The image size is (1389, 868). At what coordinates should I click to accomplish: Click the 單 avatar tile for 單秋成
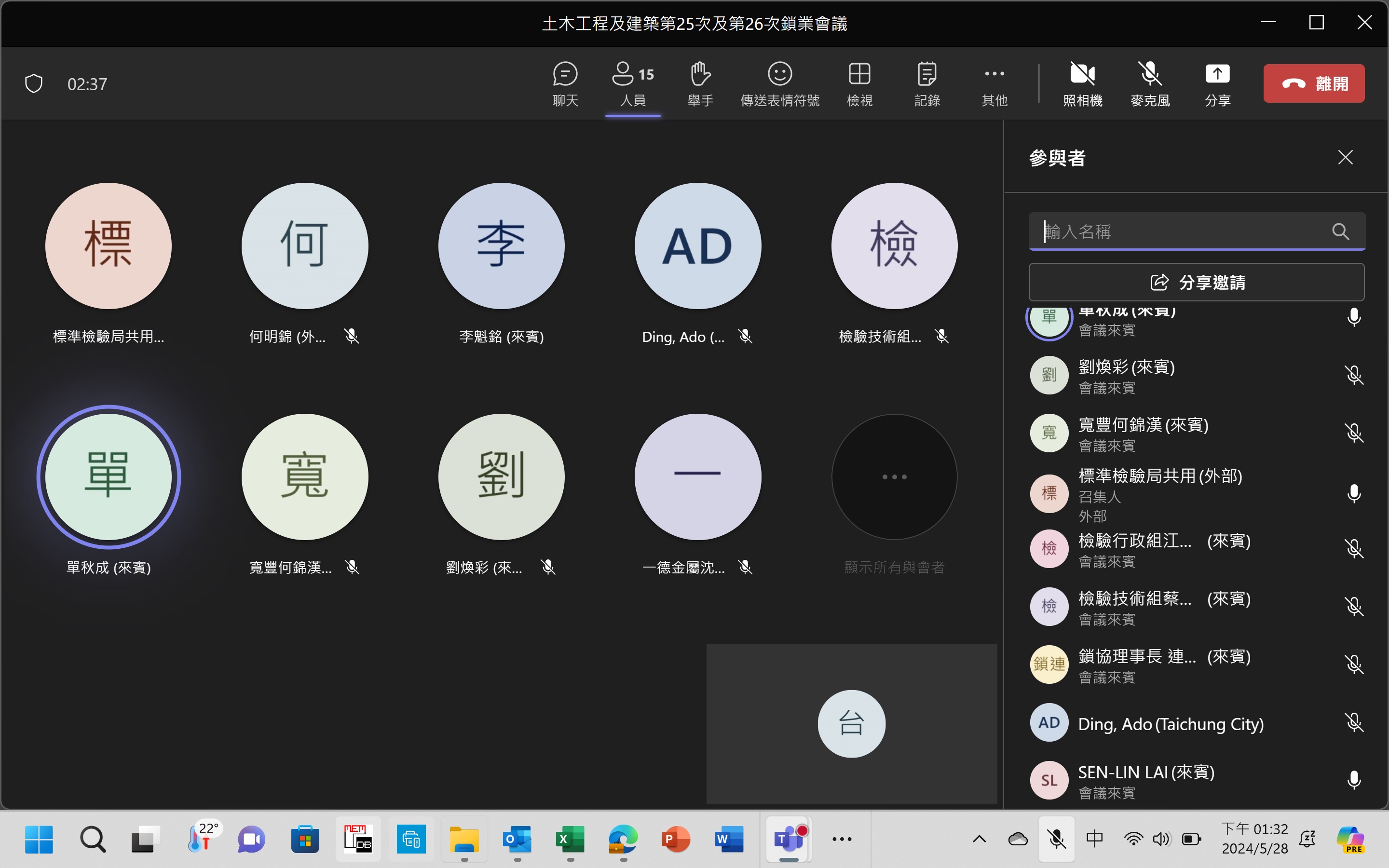coord(109,476)
